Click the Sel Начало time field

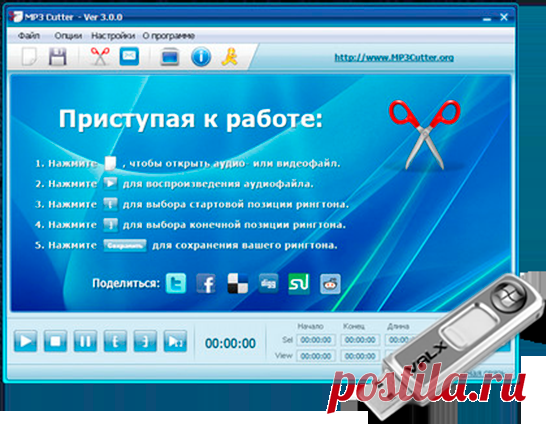(x=316, y=340)
